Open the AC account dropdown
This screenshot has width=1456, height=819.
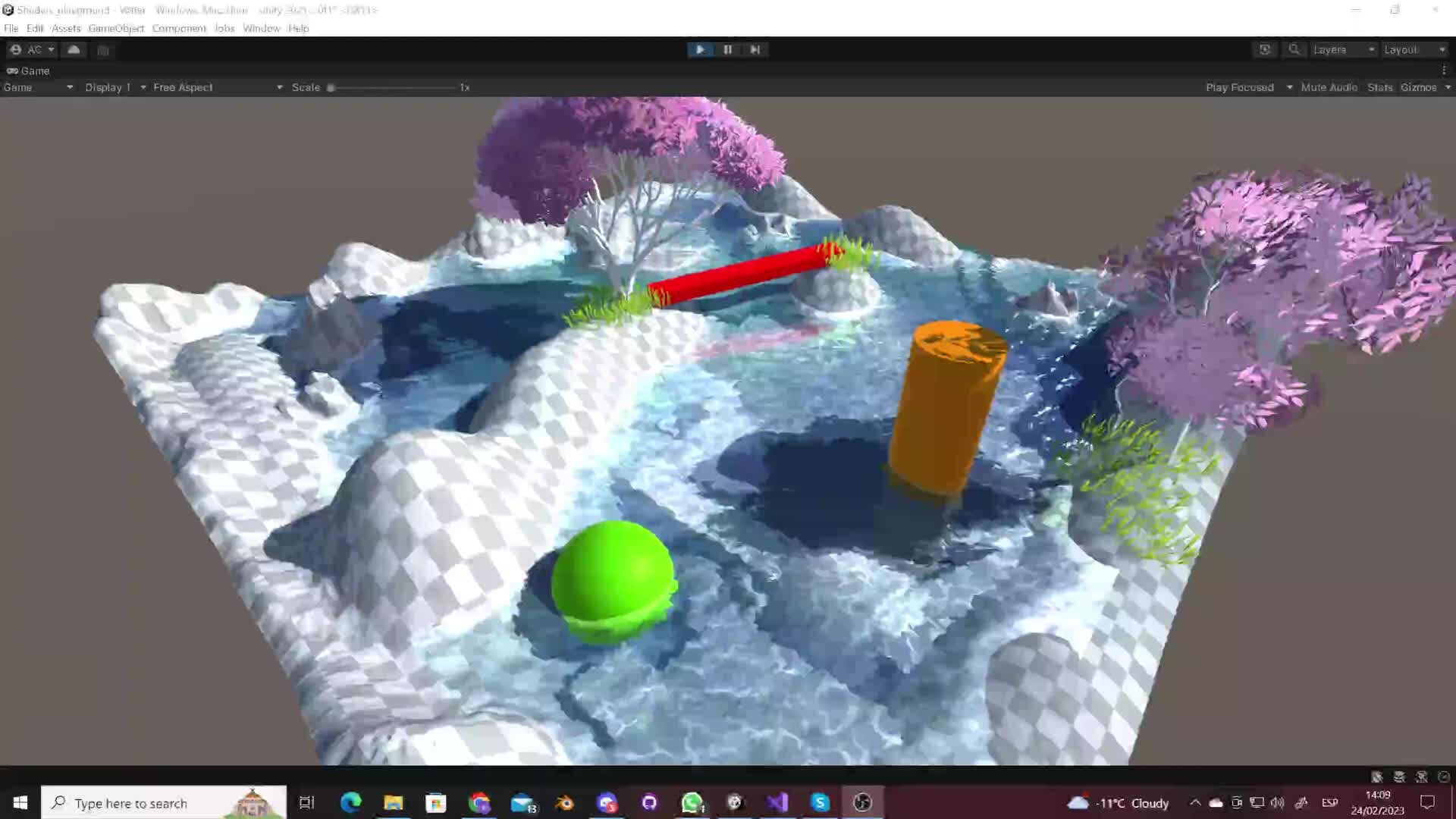point(32,49)
